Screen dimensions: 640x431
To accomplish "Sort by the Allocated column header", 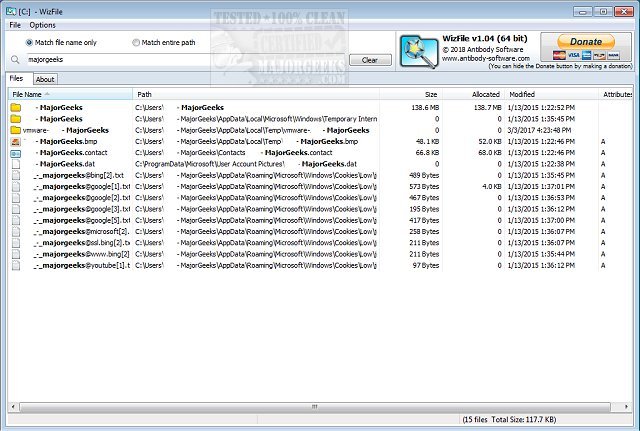I will pyautogui.click(x=474, y=94).
